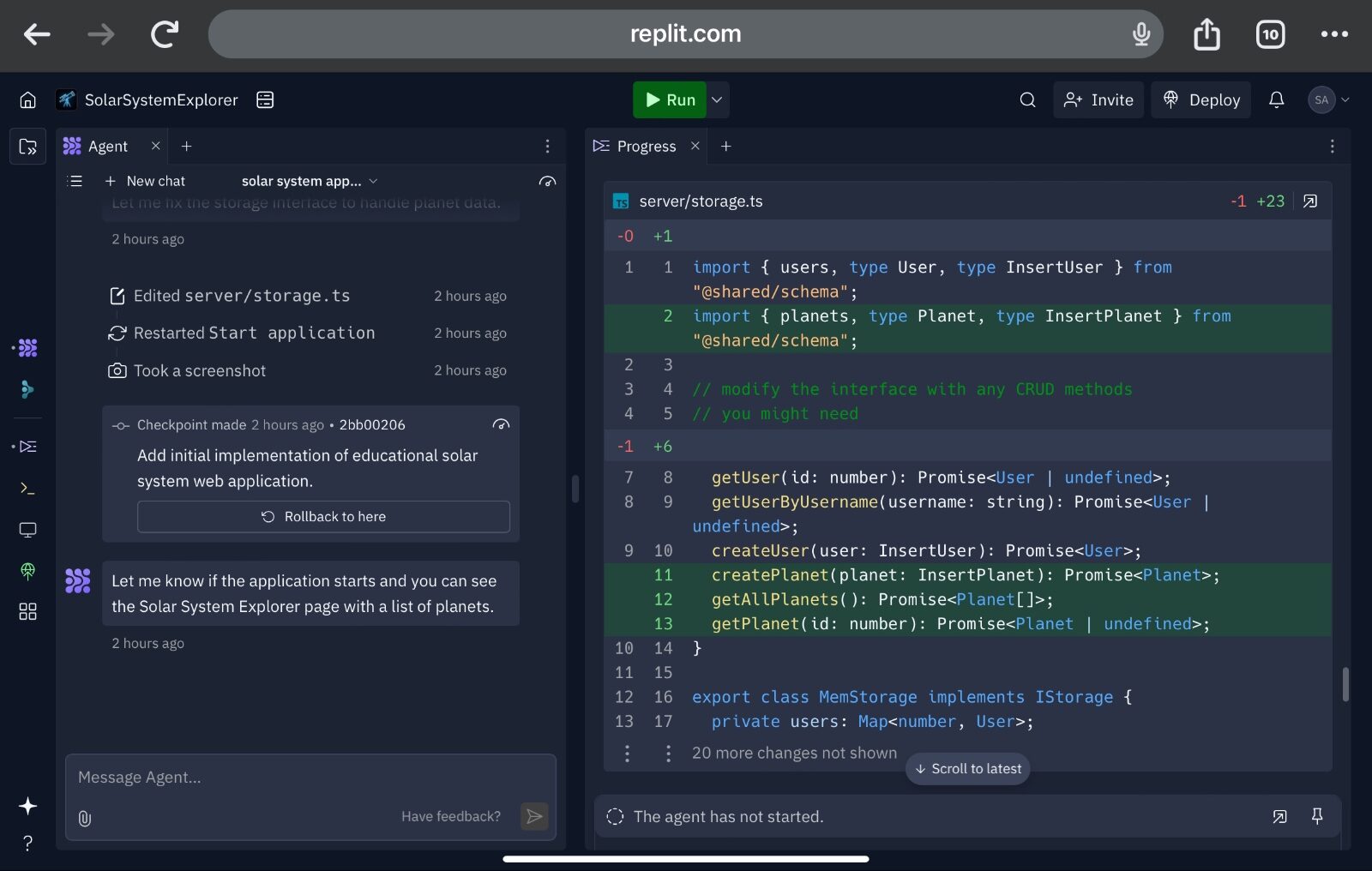Click Rollback to here on the checkpoint

click(x=323, y=516)
